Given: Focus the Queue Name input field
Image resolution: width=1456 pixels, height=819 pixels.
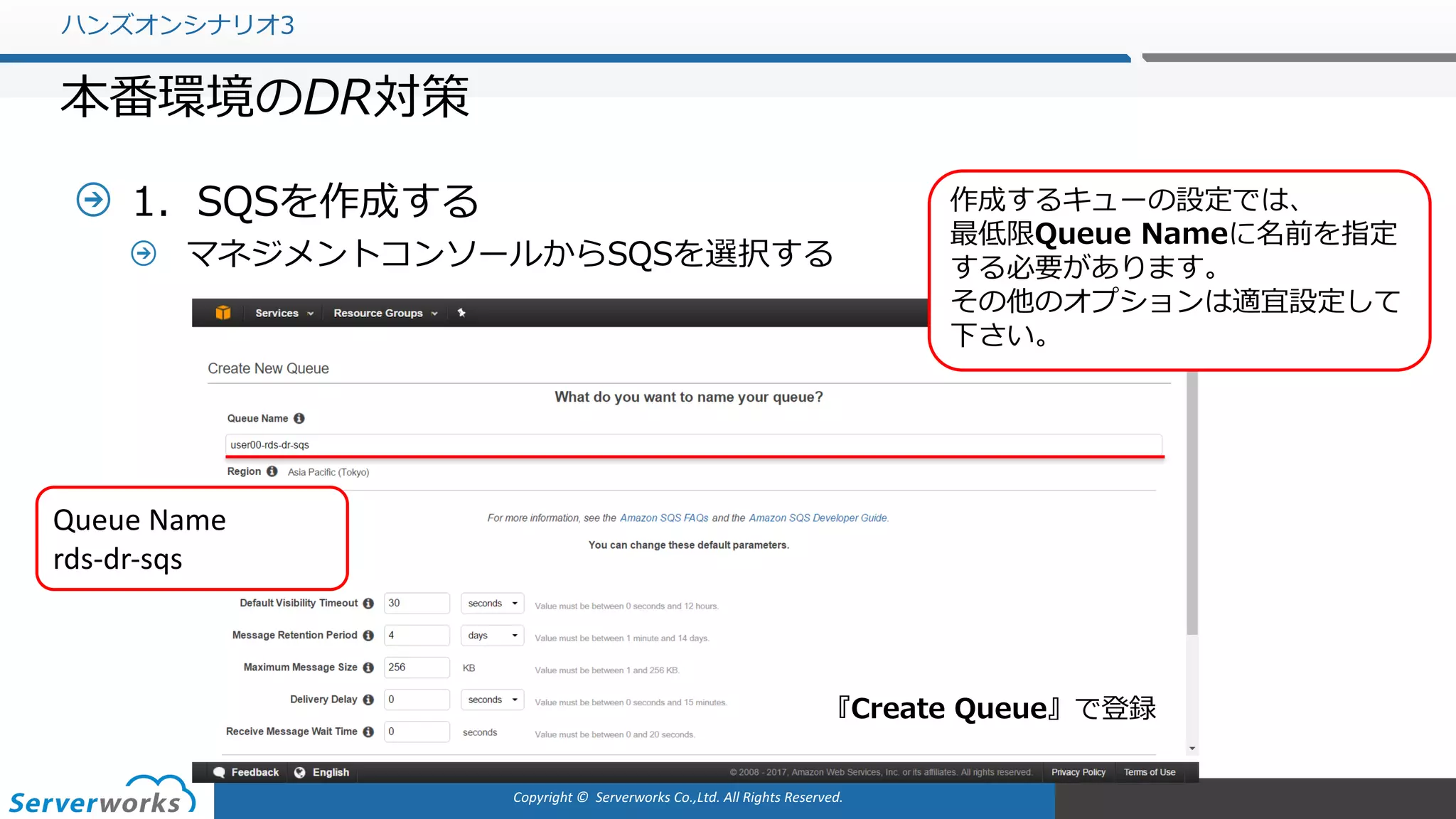Looking at the screenshot, I should (x=694, y=445).
